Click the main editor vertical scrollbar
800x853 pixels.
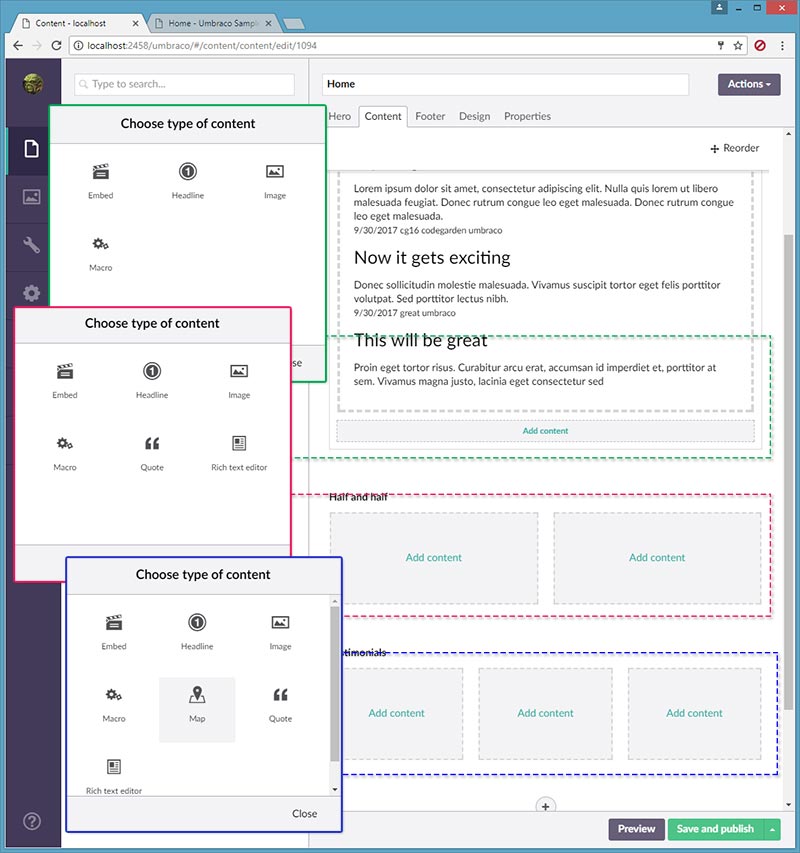click(x=789, y=473)
